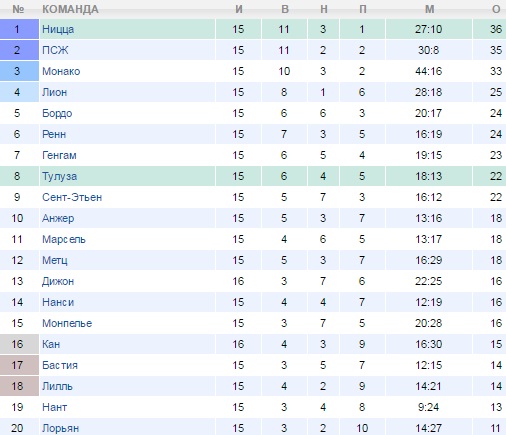Select the Лион team name
Image resolution: width=506 pixels, height=435 pixels.
coord(54,92)
